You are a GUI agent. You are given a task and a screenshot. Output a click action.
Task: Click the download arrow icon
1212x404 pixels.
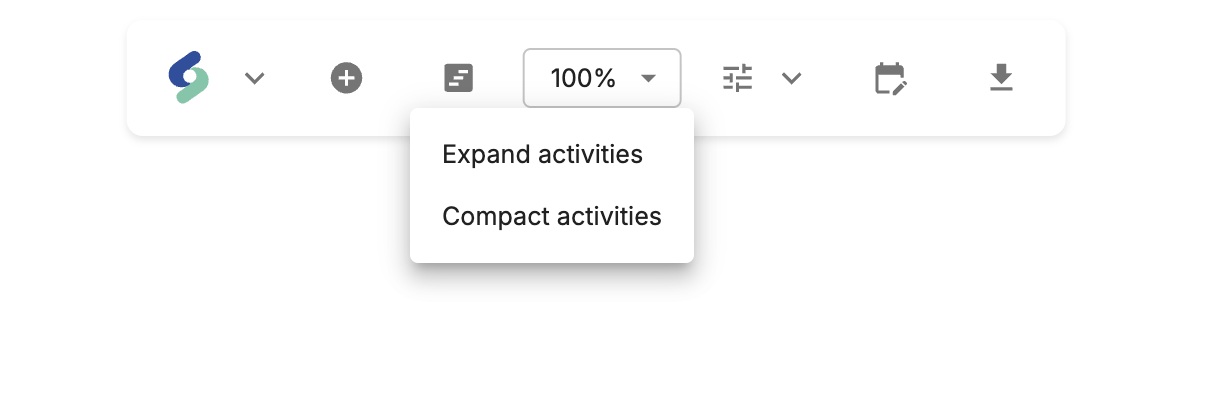1001,77
